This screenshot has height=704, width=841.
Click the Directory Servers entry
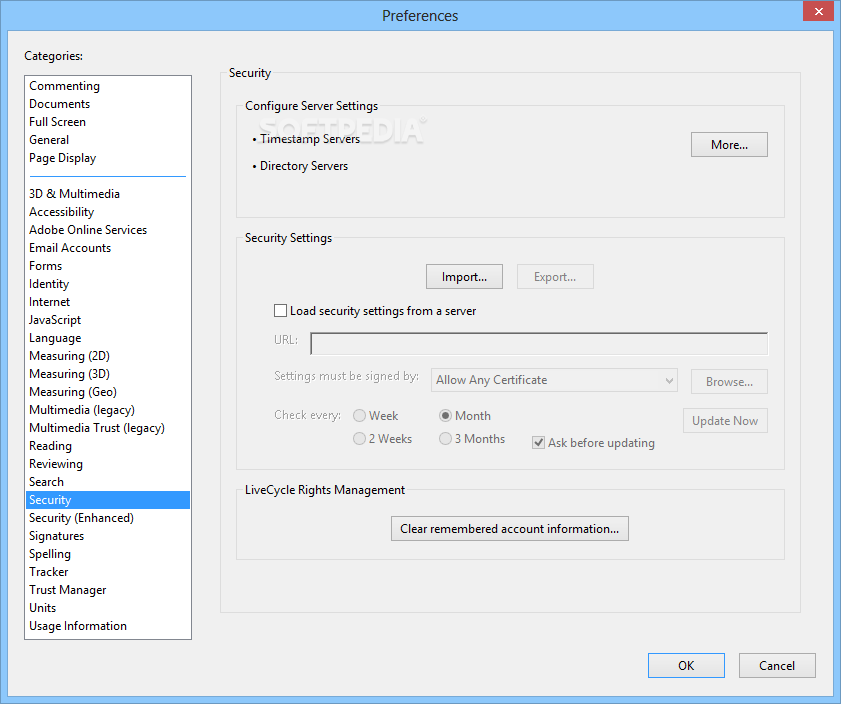point(304,166)
